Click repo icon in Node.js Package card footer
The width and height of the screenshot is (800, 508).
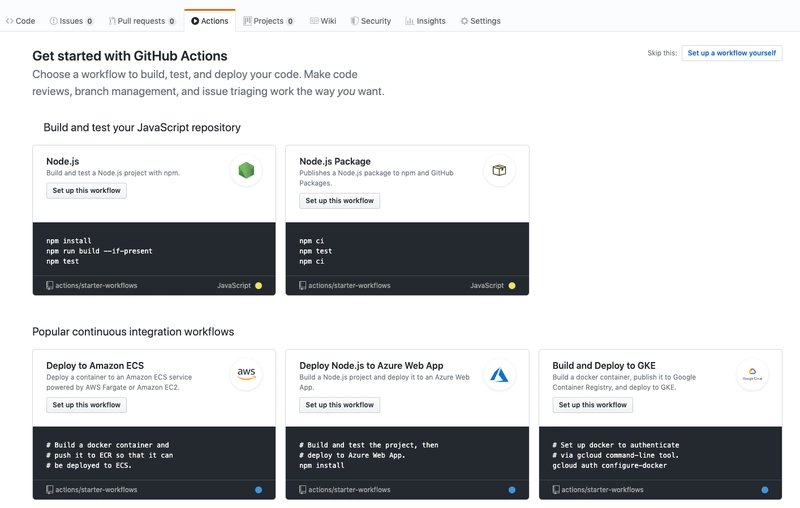pos(303,286)
